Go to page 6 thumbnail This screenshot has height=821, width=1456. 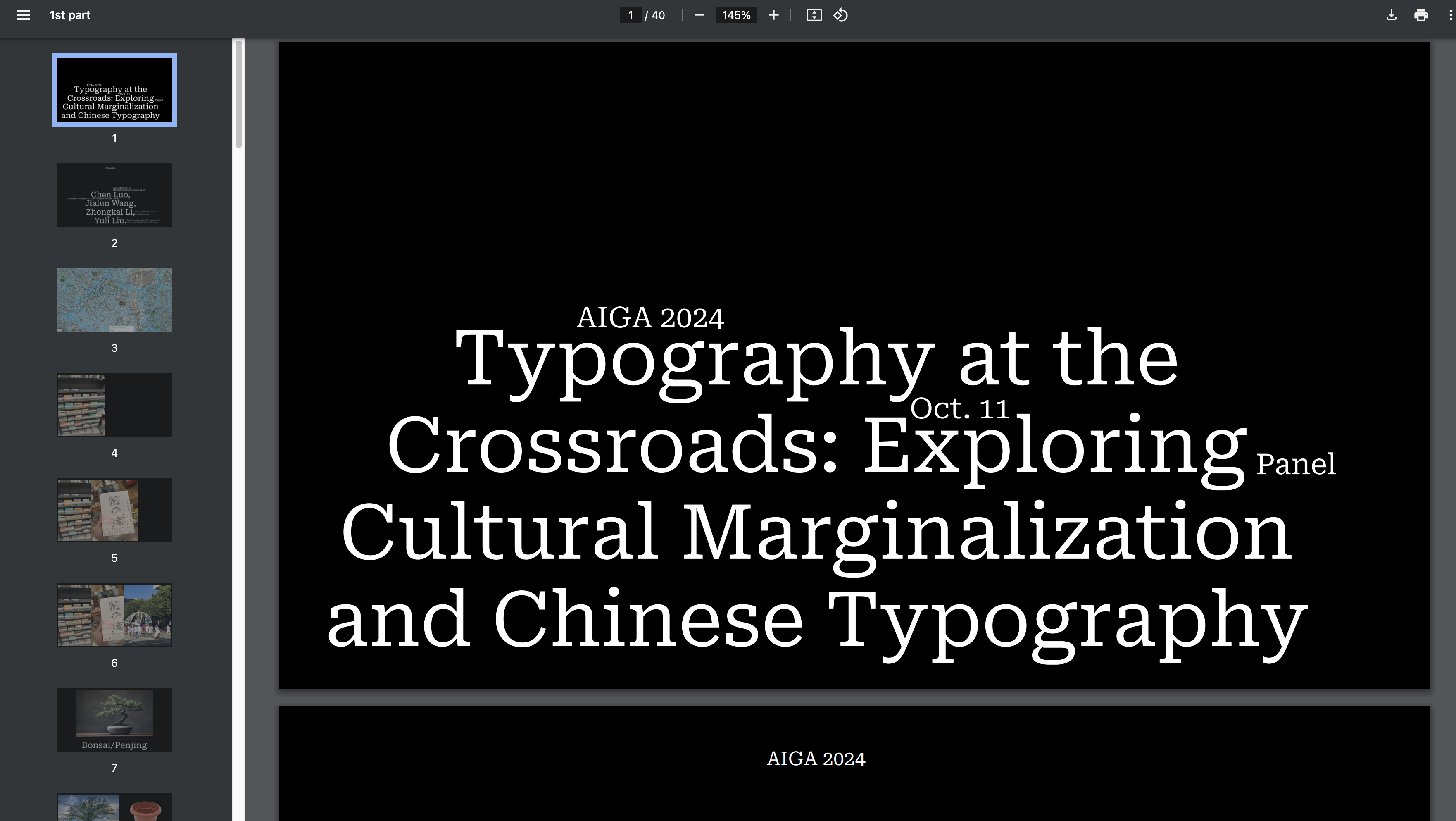click(114, 615)
